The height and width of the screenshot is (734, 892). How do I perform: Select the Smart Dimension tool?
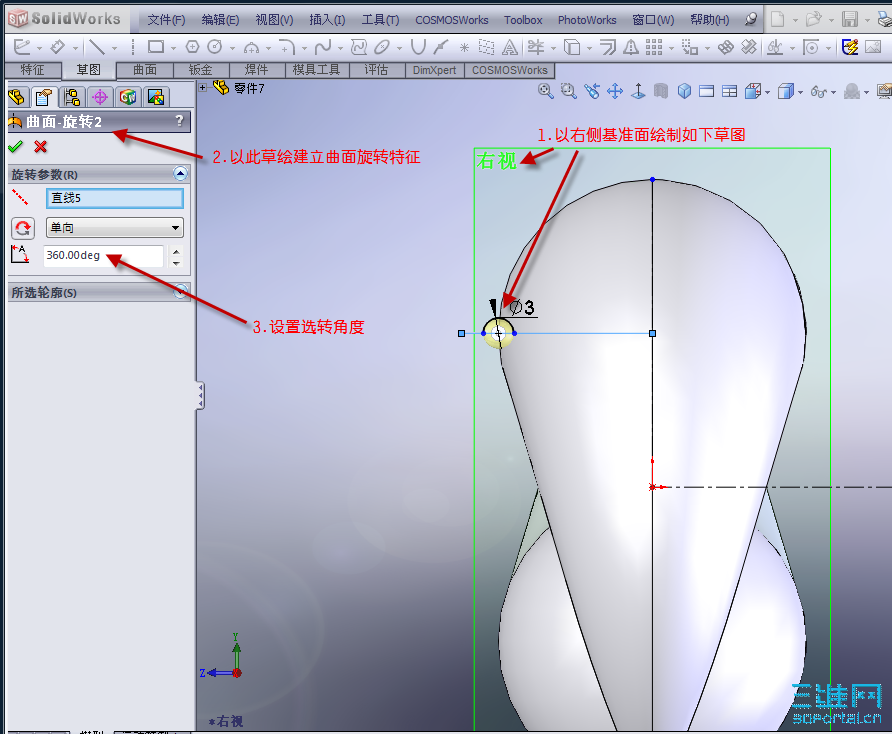57,47
